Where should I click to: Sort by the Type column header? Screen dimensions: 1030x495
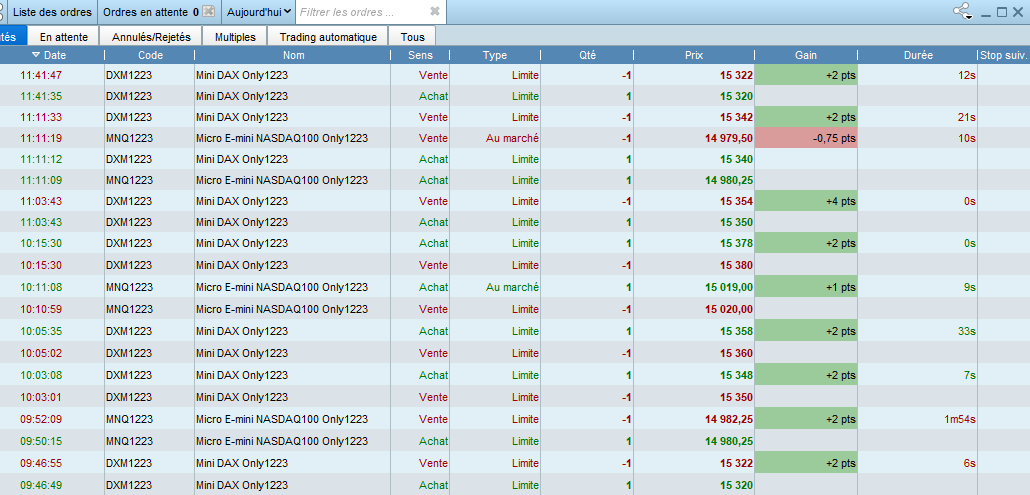pyautogui.click(x=495, y=55)
